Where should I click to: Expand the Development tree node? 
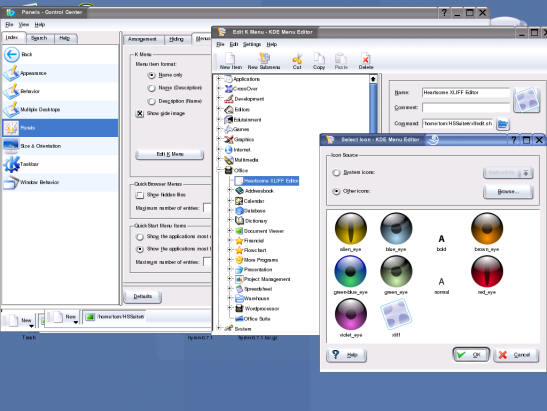tap(219, 98)
